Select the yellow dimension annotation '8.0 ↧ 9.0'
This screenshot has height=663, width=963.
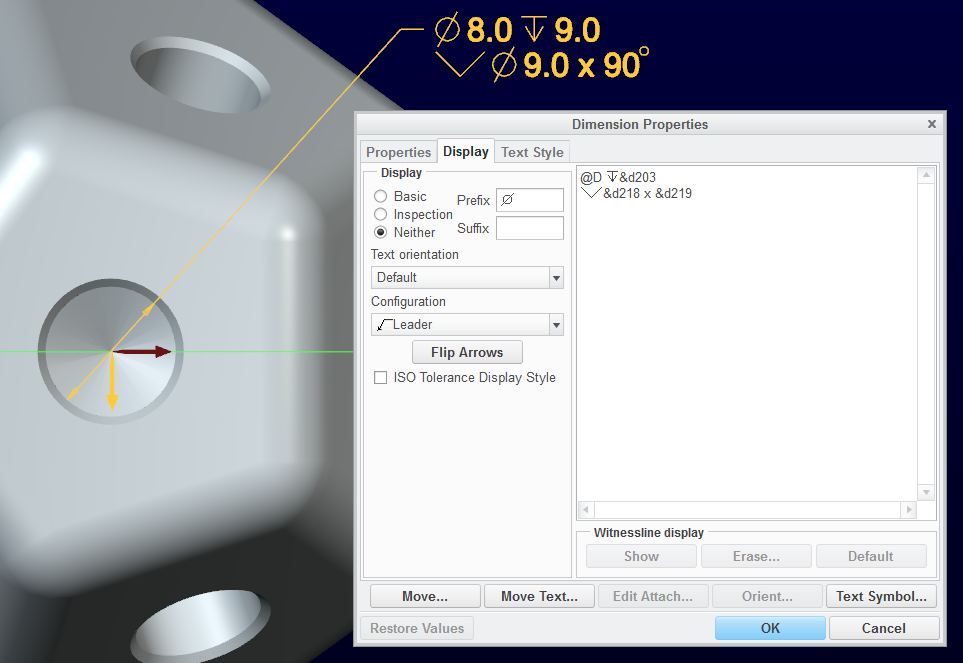coord(517,29)
